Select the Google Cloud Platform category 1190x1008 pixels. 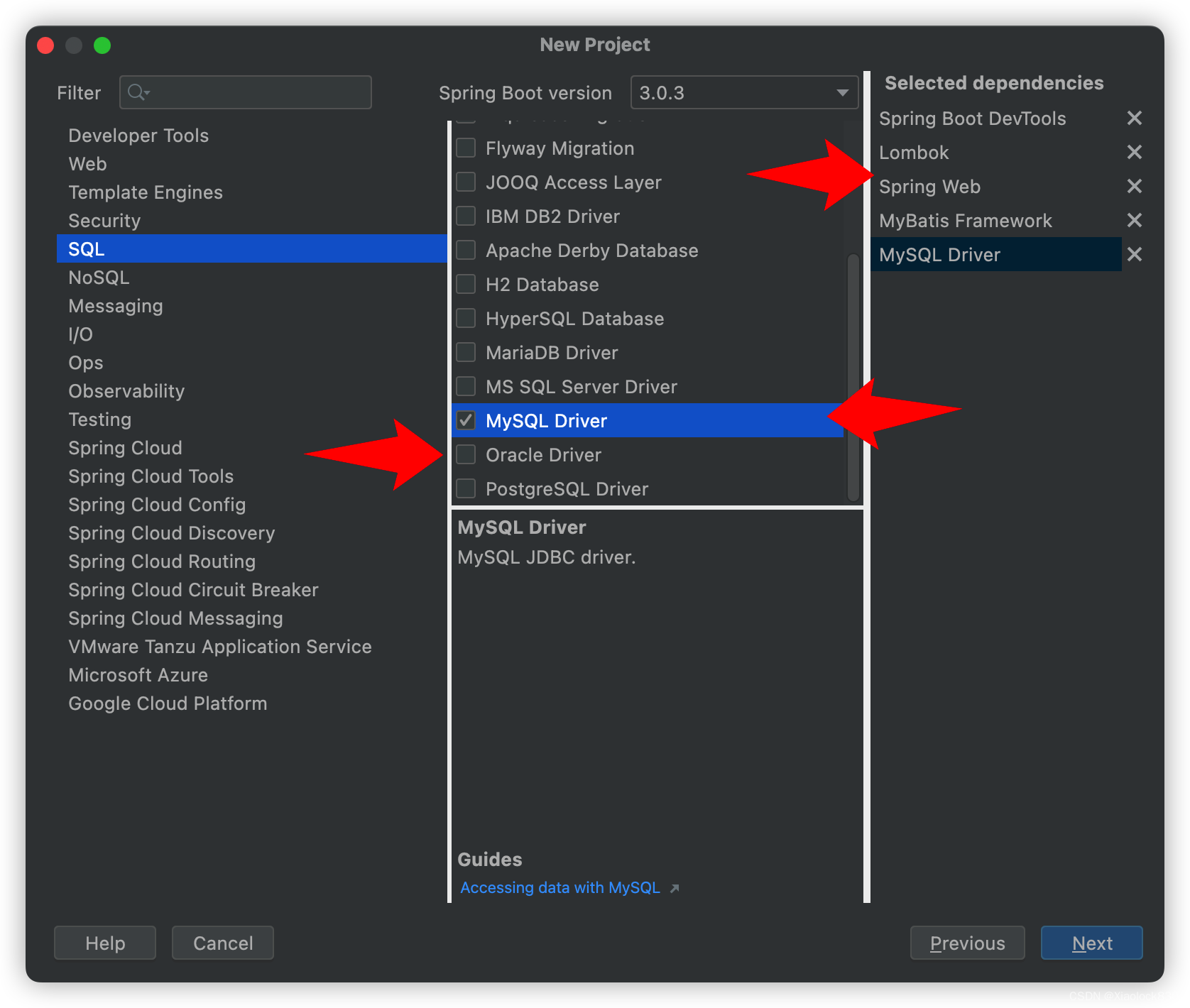click(x=252, y=703)
